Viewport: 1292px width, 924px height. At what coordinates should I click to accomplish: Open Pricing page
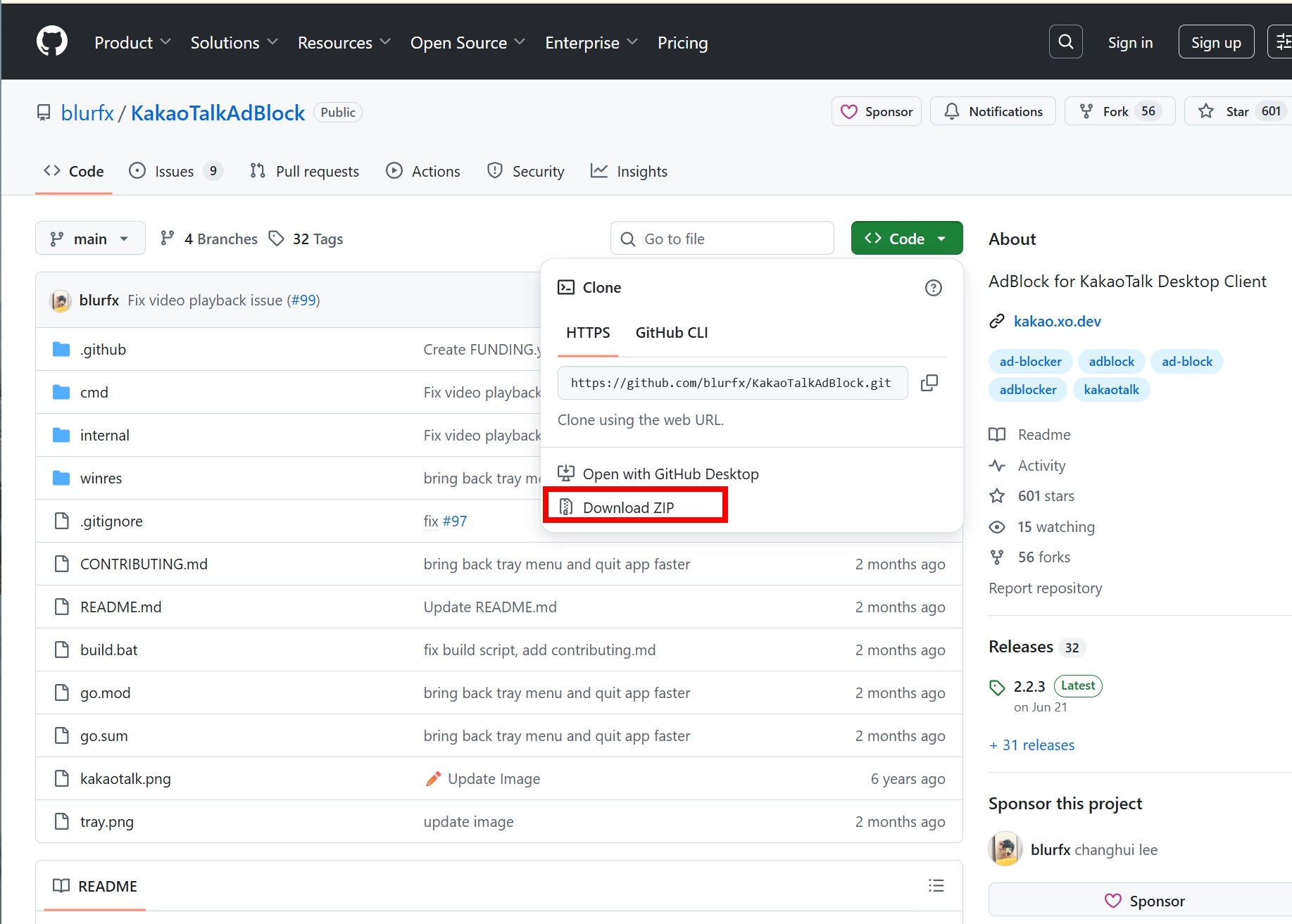click(682, 43)
